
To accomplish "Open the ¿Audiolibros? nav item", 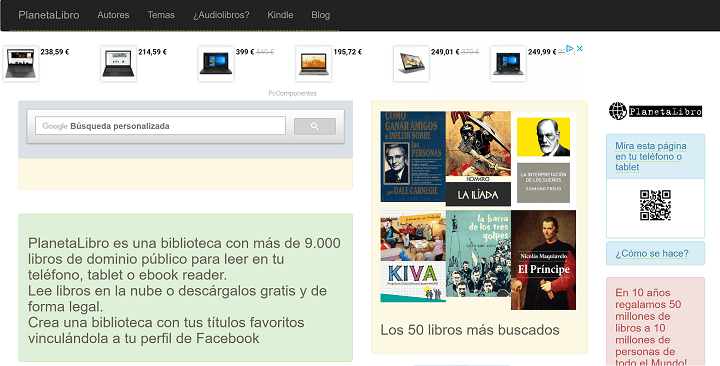I will tap(221, 15).
